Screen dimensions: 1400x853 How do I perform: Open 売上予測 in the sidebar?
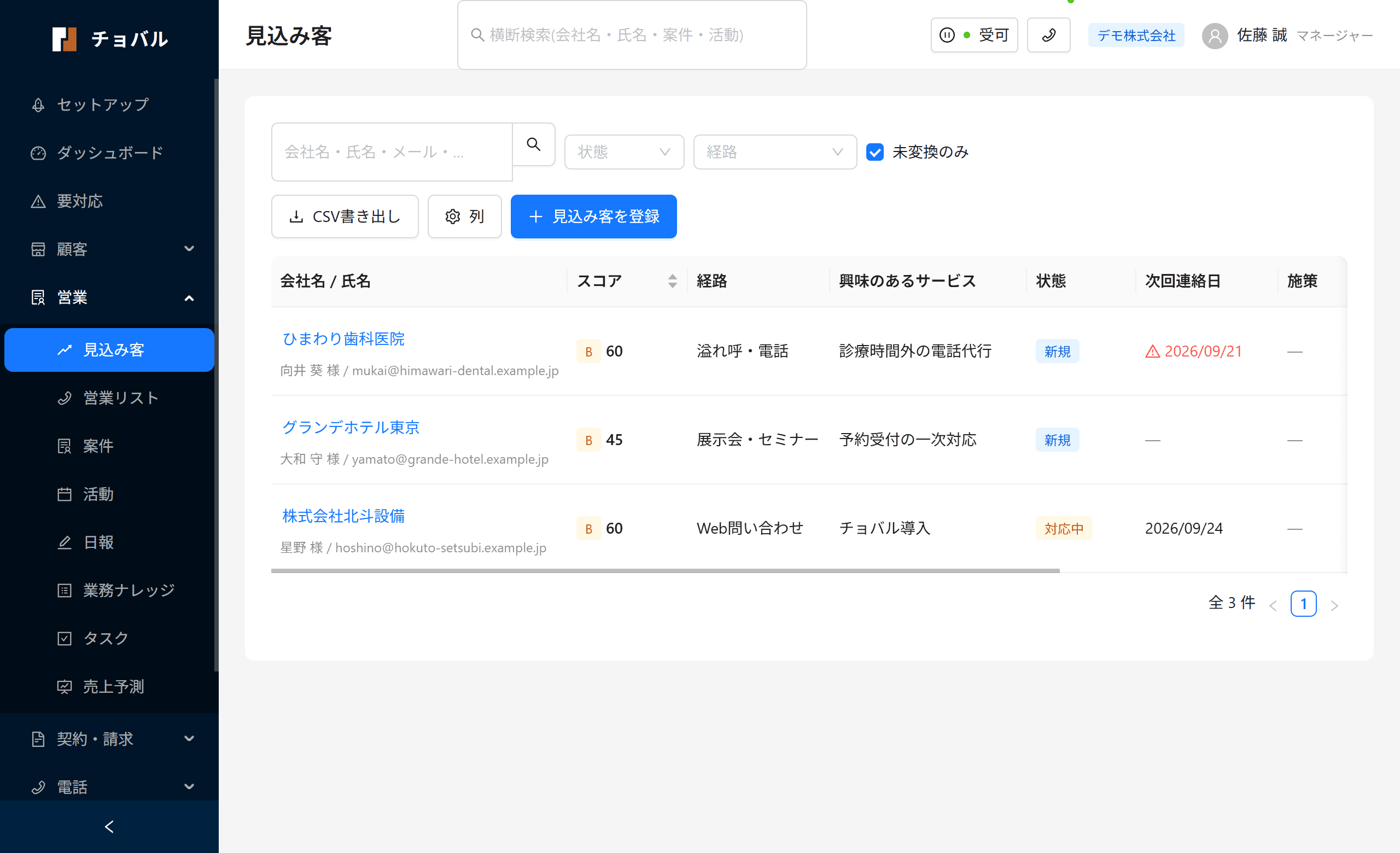109,687
